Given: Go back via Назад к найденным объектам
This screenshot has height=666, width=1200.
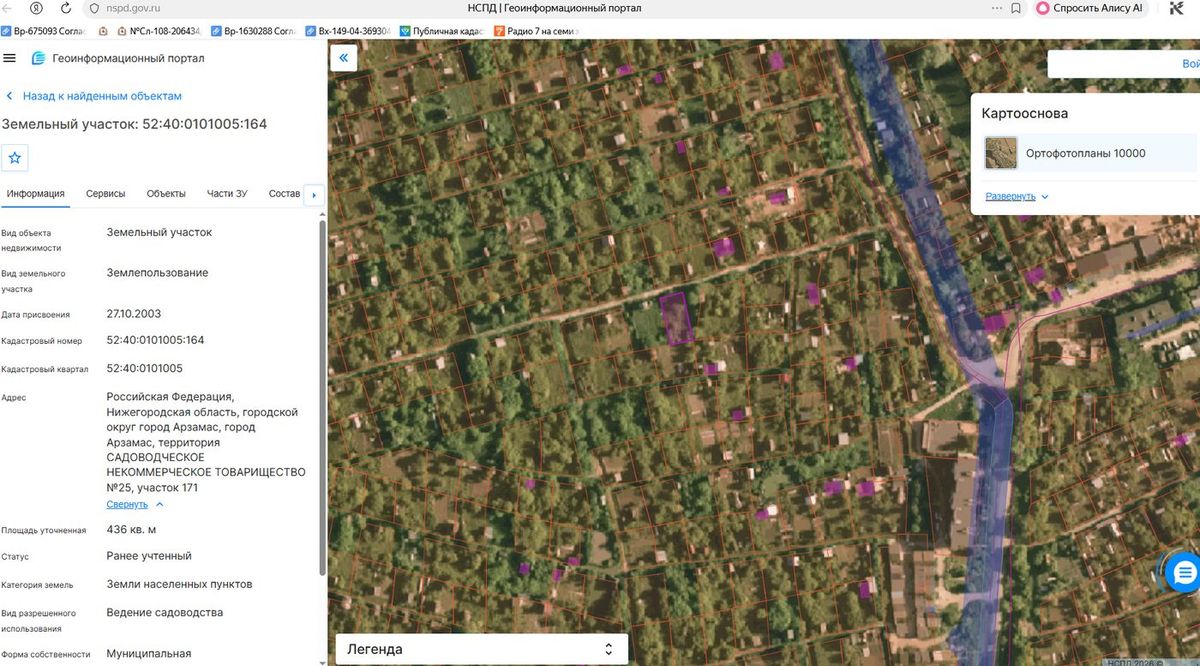Looking at the screenshot, I should pos(94,96).
